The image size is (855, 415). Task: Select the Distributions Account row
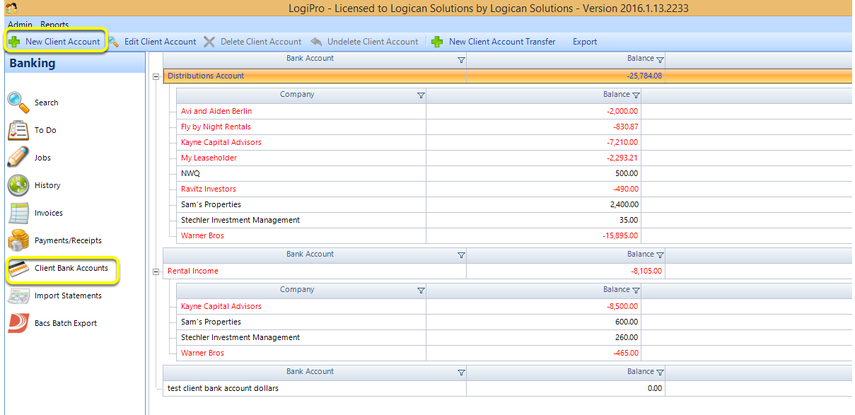pos(509,76)
